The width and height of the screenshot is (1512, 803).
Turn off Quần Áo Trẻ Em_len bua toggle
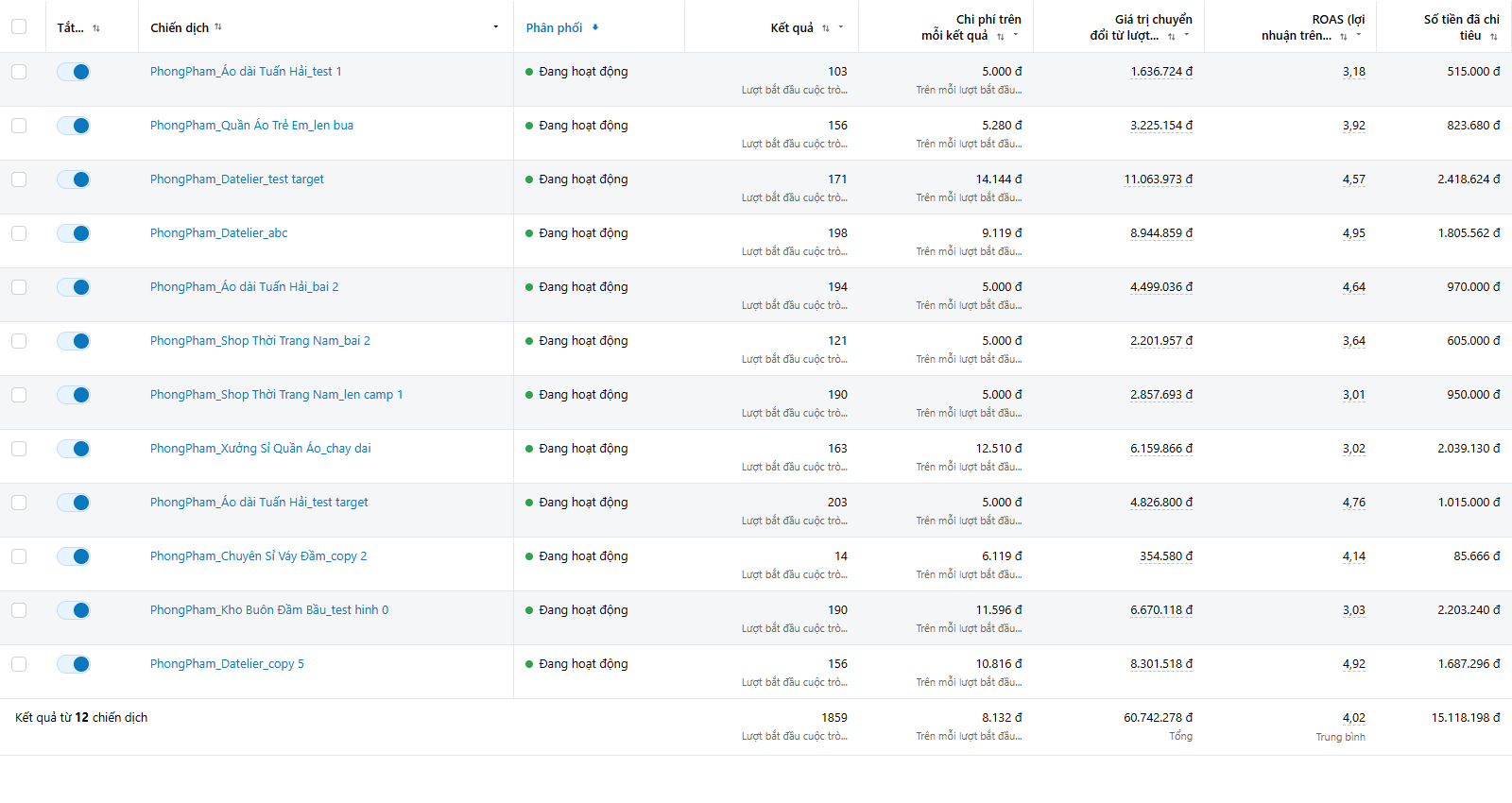pyautogui.click(x=74, y=126)
